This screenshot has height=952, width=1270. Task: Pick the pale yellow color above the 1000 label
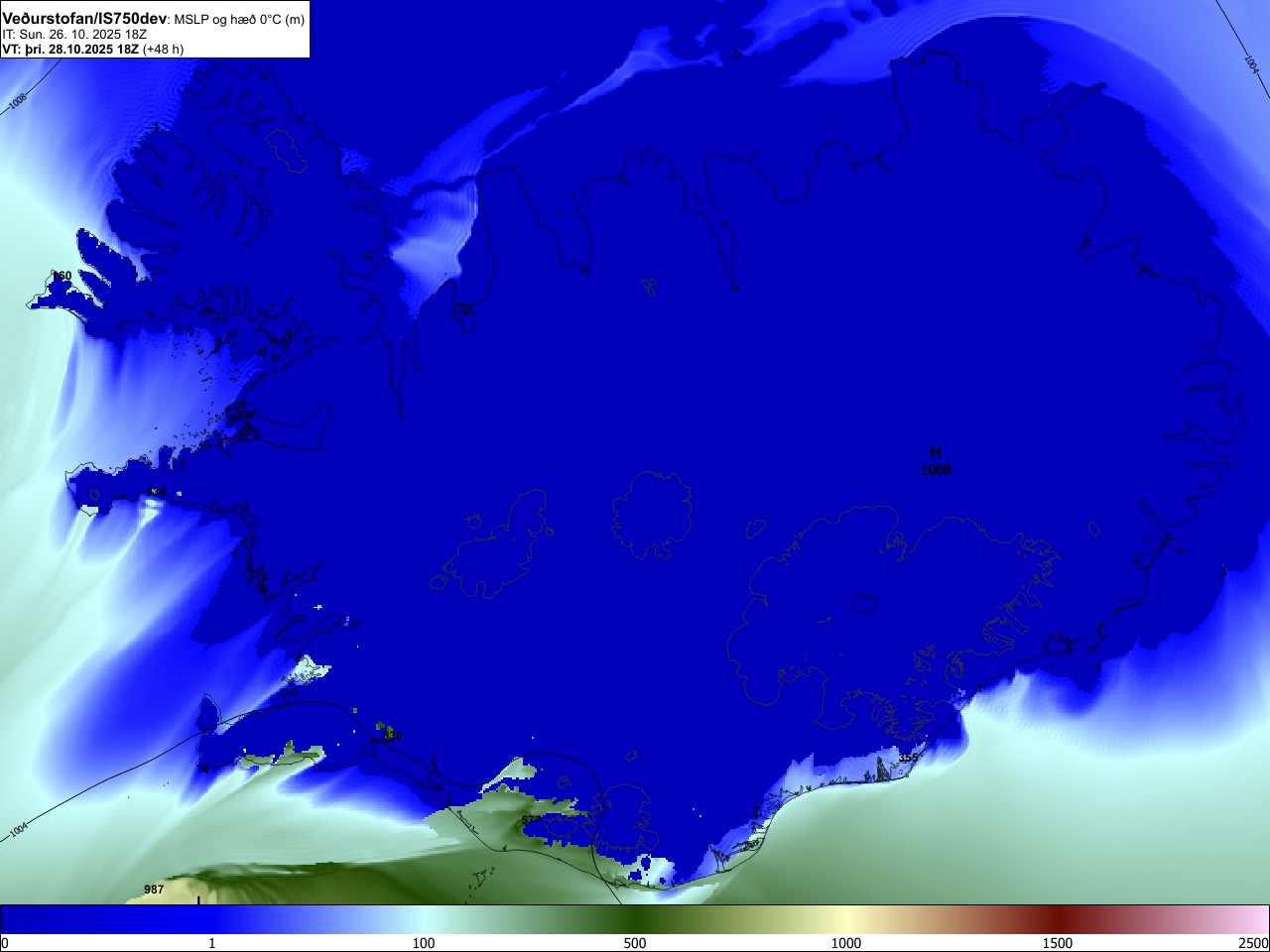pyautogui.click(x=846, y=919)
